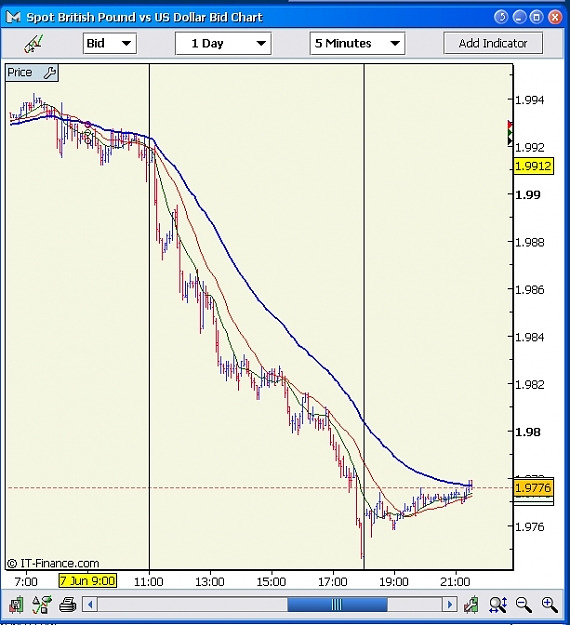This screenshot has height=625, width=570.
Task: Click the IT-Finance.com copyright link
Action: (53, 563)
